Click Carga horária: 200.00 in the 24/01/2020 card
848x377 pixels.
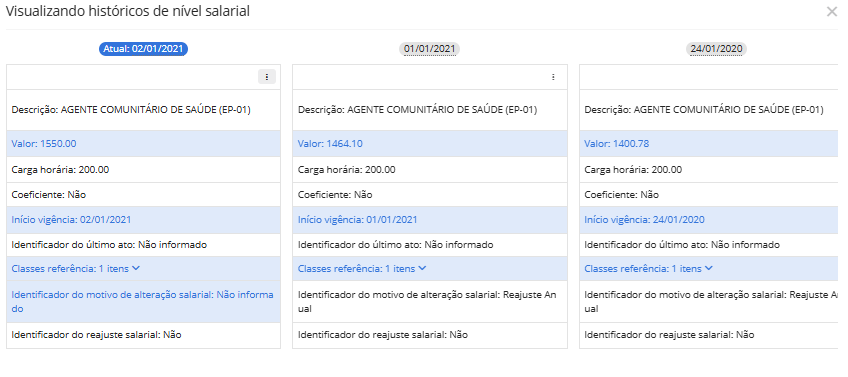[633, 169]
